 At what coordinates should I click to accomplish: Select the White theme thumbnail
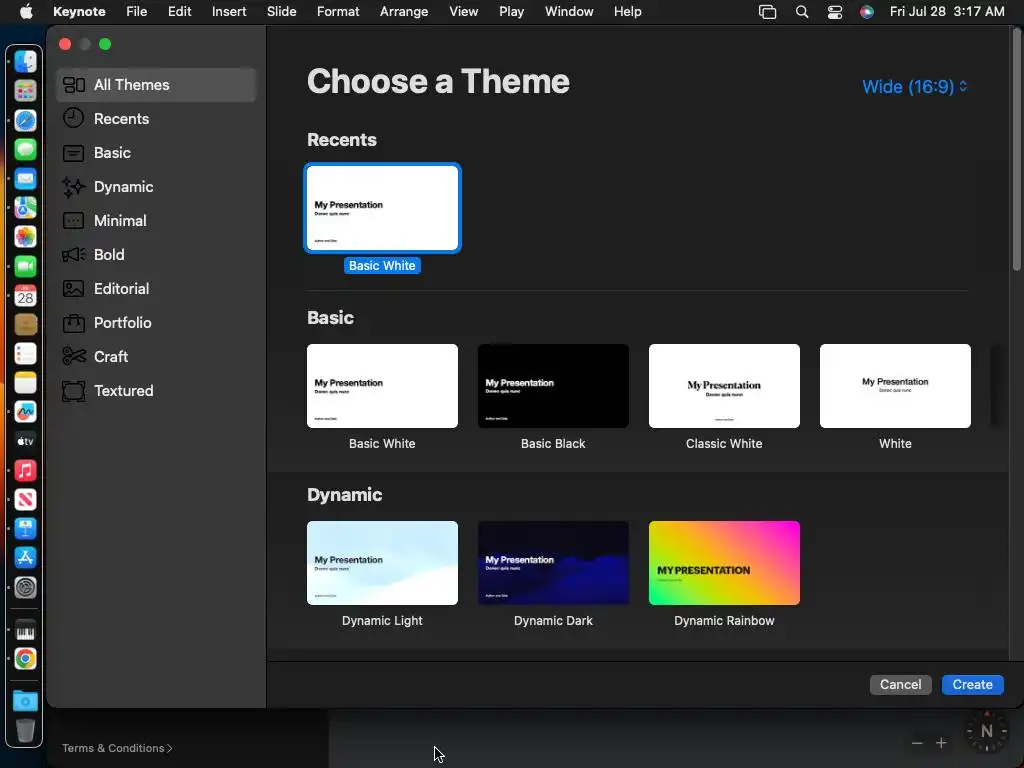tap(895, 386)
